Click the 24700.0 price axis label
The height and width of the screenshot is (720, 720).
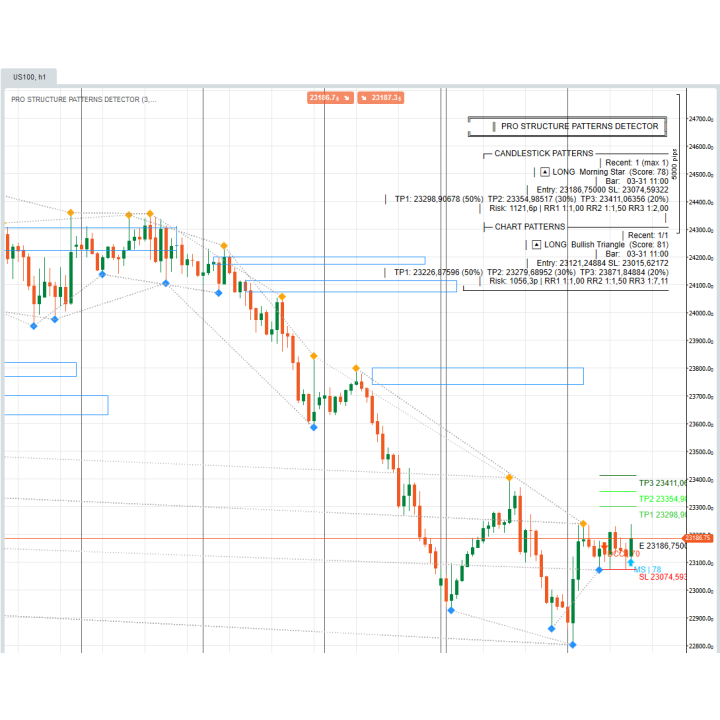pos(701,119)
